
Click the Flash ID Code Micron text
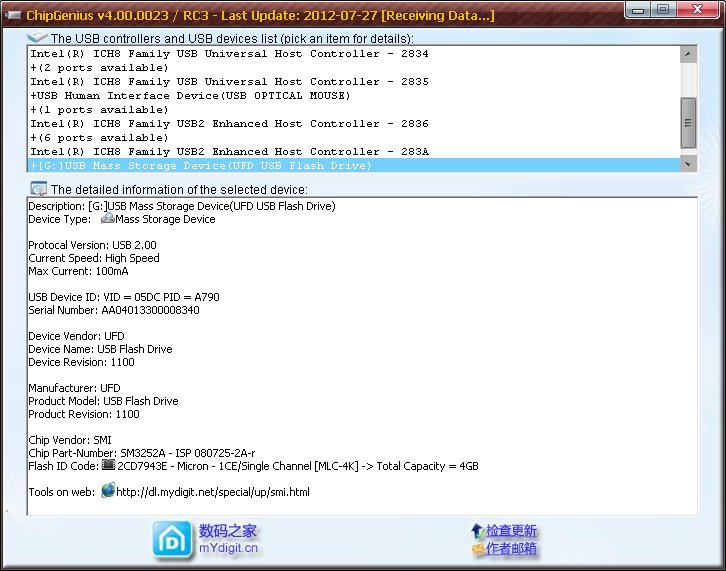pyautogui.click(x=298, y=466)
